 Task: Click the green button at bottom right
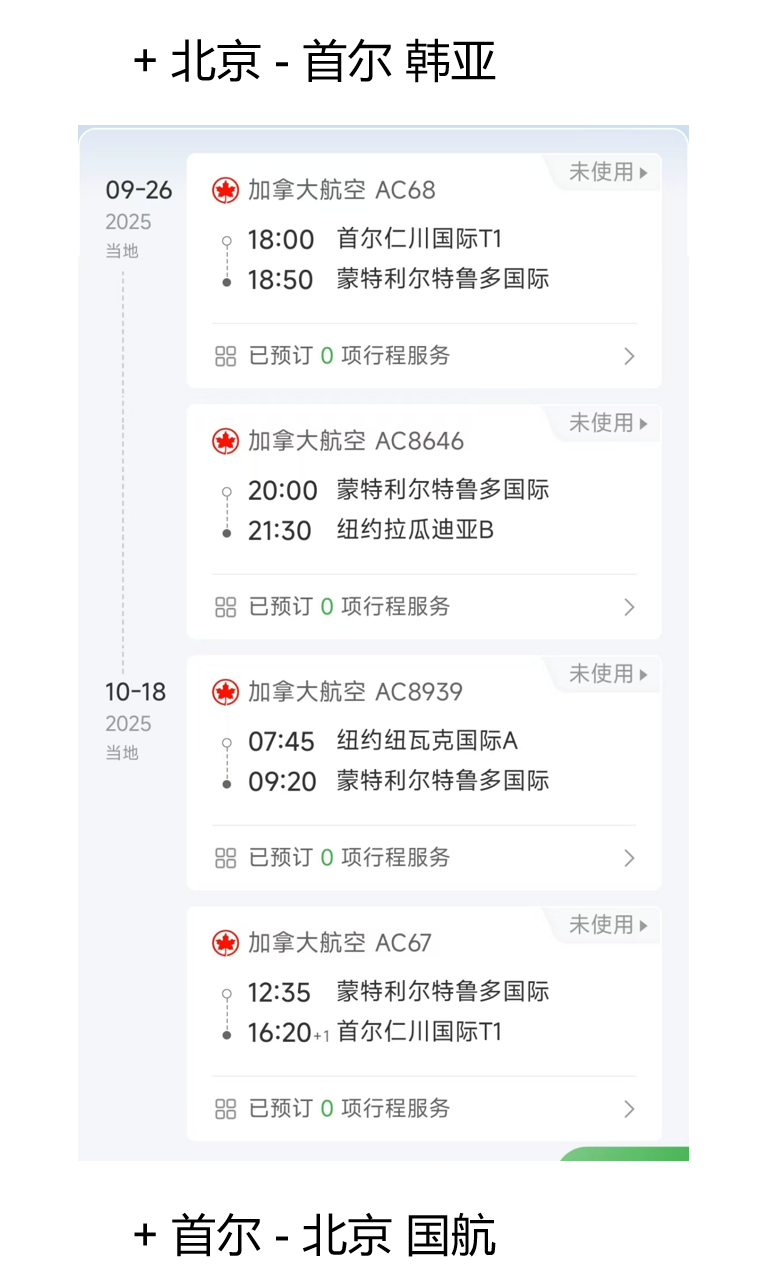pyautogui.click(x=624, y=1154)
